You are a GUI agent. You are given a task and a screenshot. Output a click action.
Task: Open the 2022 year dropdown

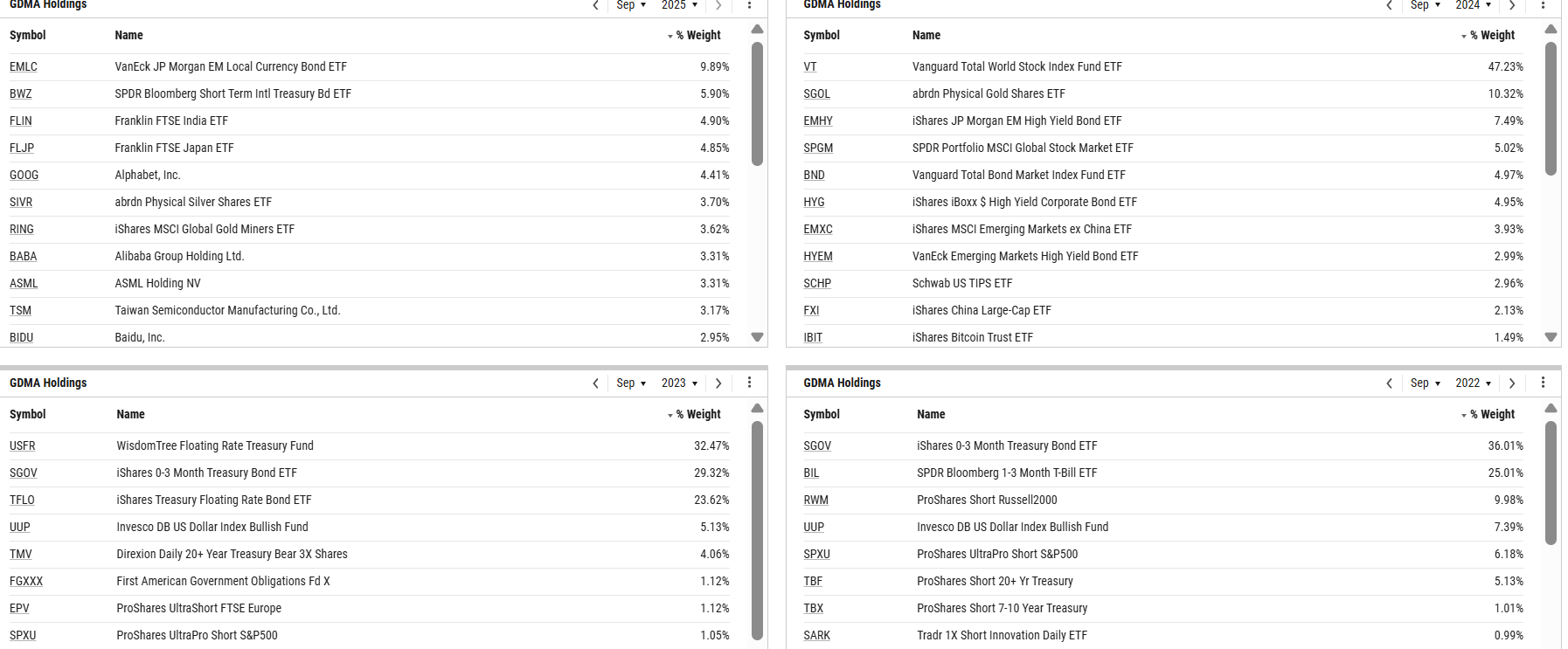(1473, 383)
